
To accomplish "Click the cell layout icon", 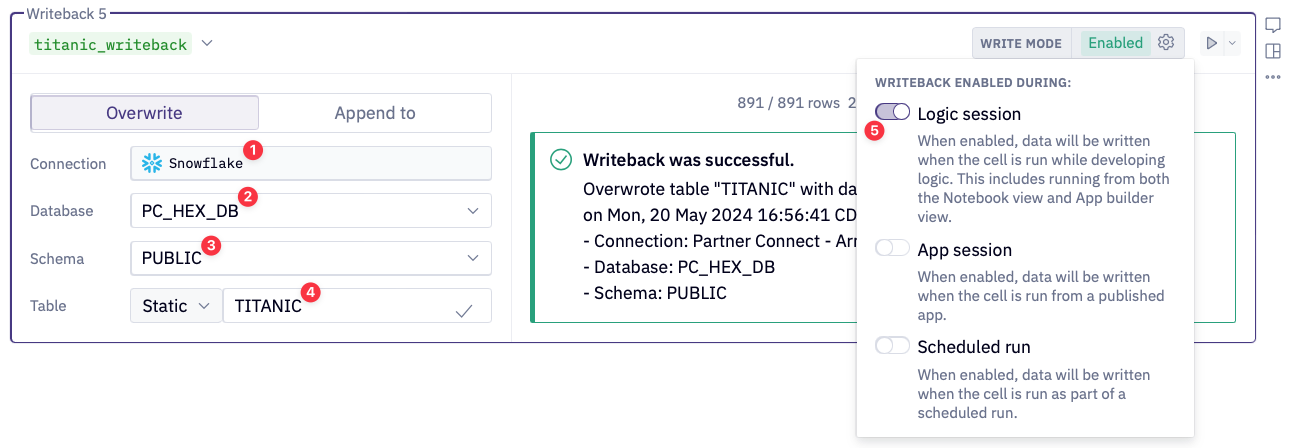I will point(1273,52).
